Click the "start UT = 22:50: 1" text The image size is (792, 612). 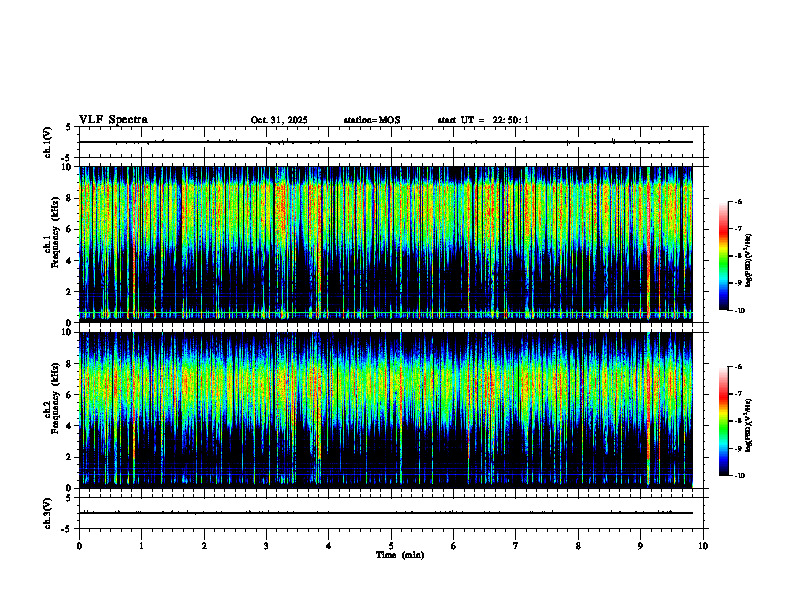click(483, 120)
